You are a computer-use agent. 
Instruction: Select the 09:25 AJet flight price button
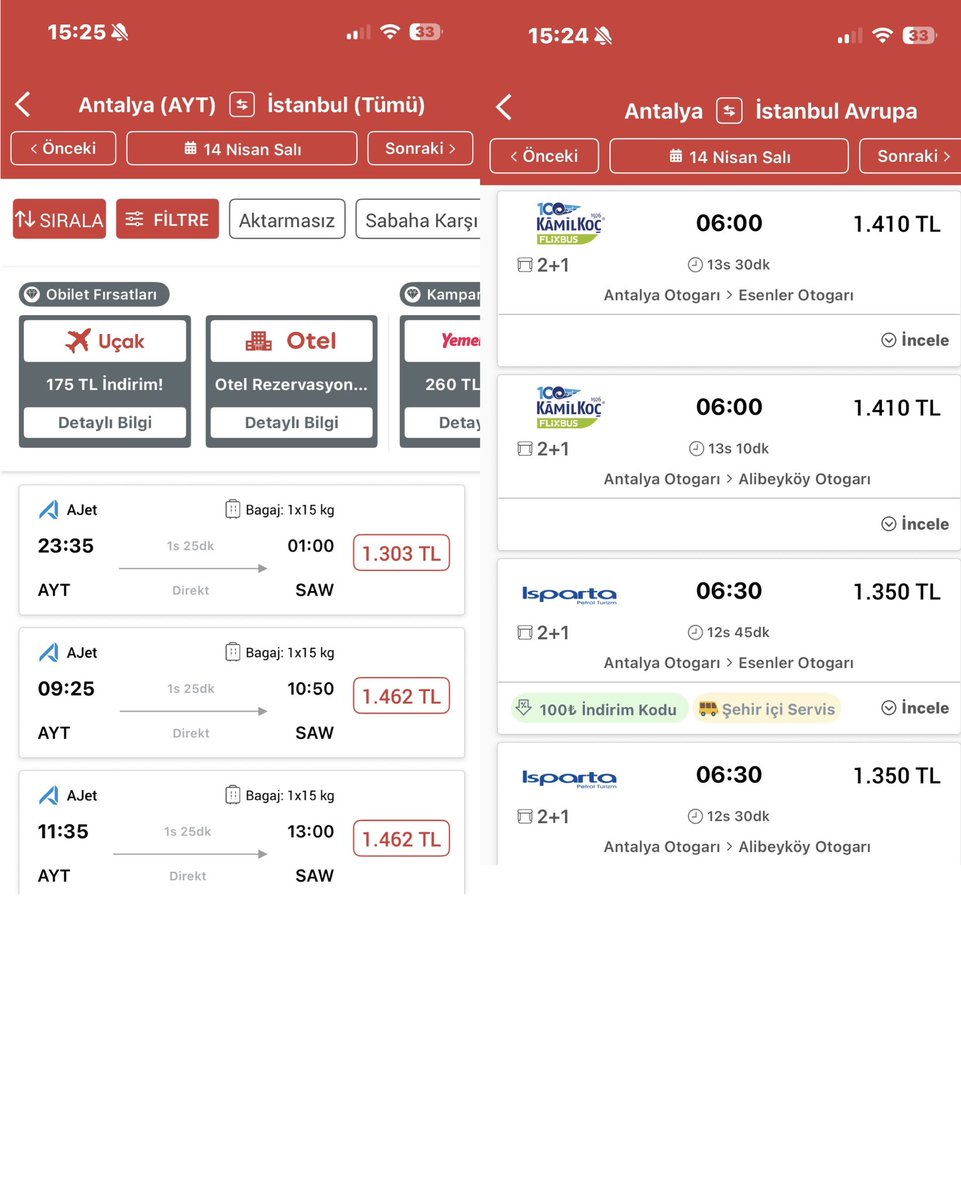[x=401, y=696]
